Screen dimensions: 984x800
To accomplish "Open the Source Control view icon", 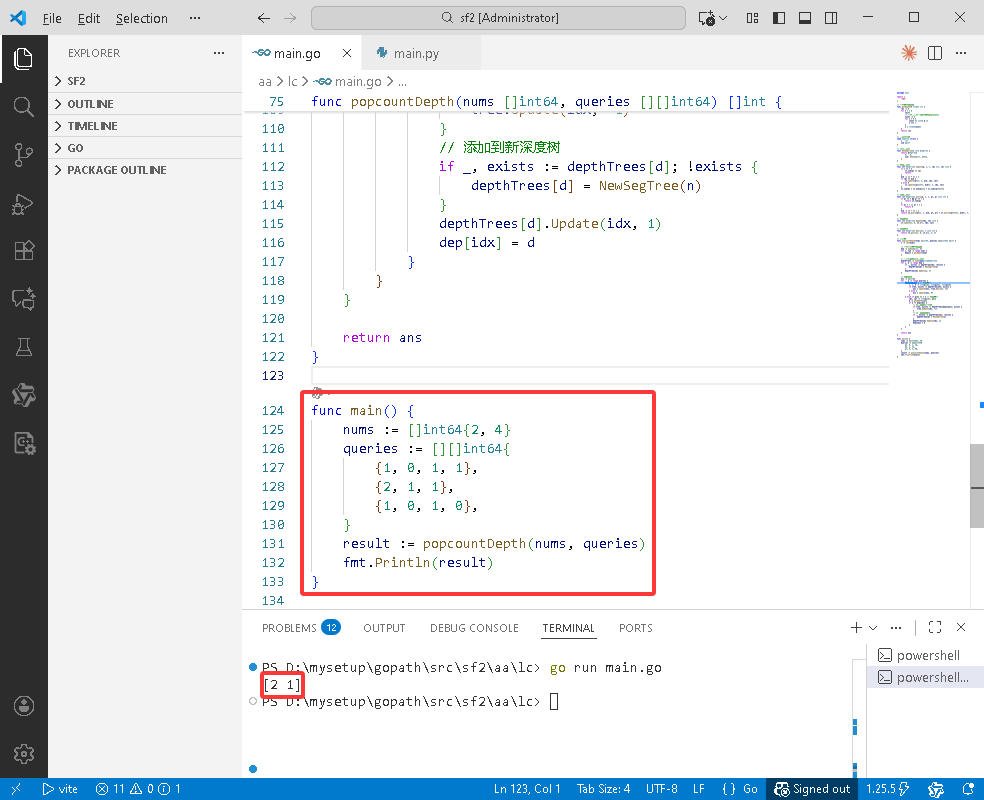I will [x=23, y=155].
